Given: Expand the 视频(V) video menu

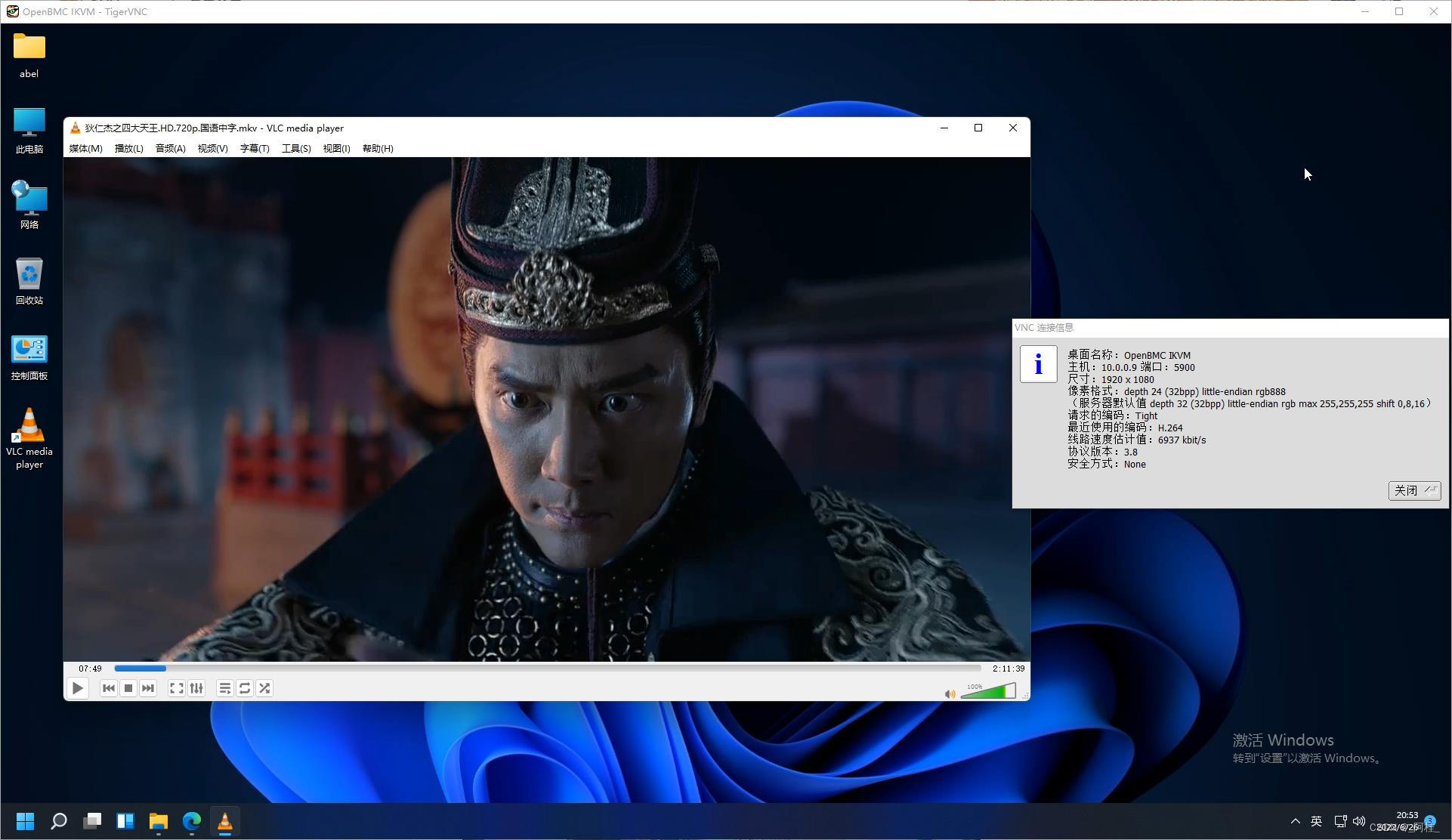Looking at the screenshot, I should (x=212, y=149).
